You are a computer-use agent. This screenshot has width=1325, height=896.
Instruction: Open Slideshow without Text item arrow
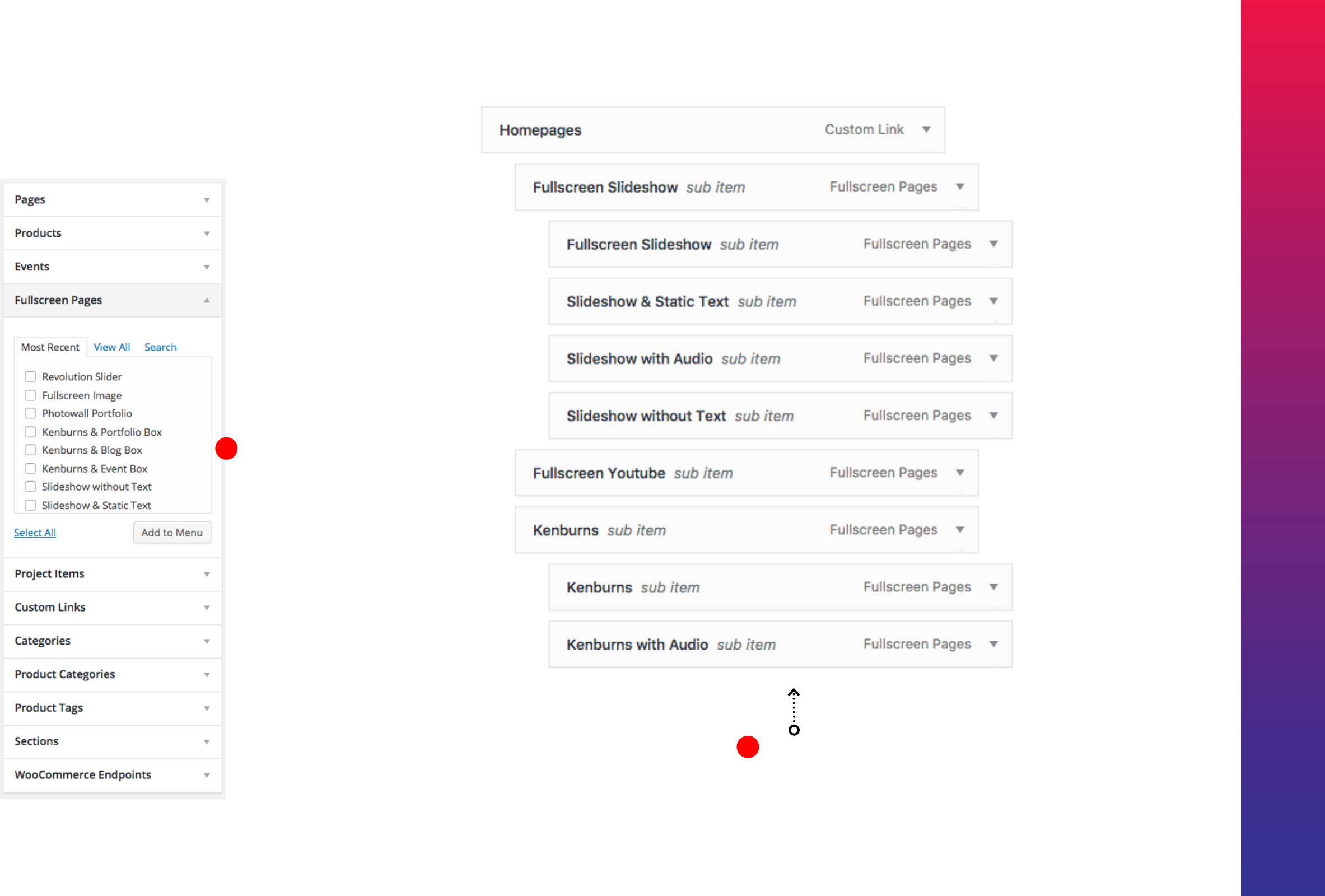click(993, 416)
